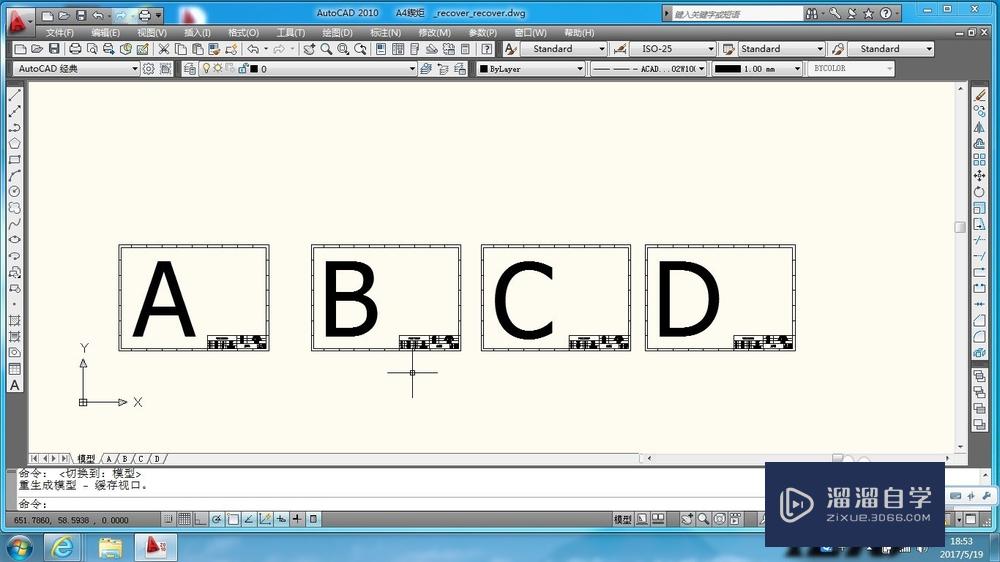Toggle Snap mode in status bar
Screen dimensions: 1000x562
(x=168, y=519)
